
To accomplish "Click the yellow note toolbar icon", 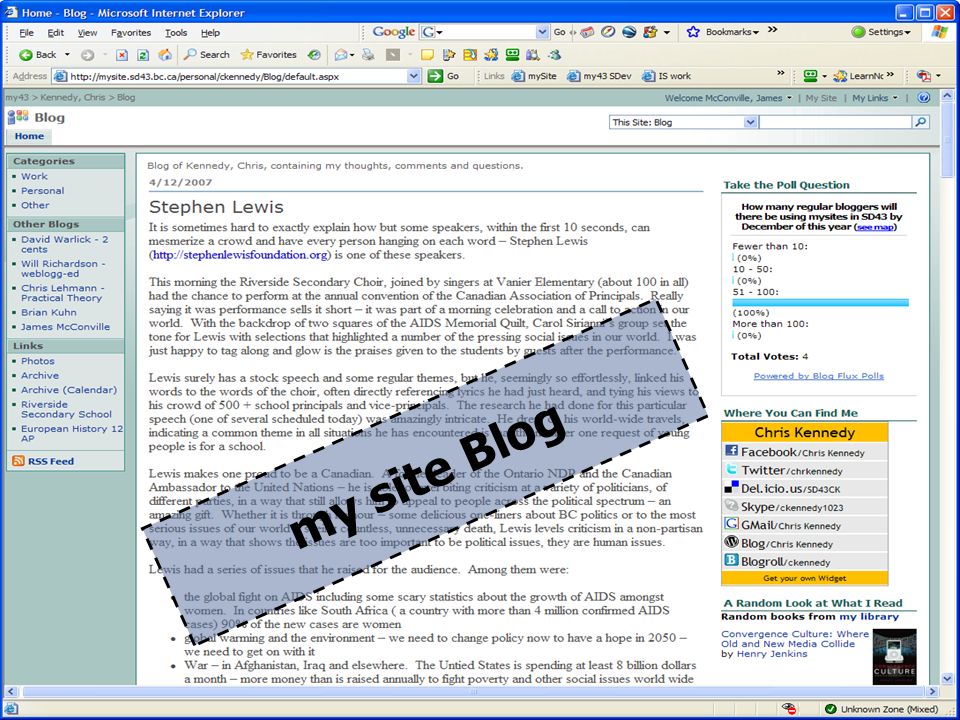I will click(x=427, y=55).
